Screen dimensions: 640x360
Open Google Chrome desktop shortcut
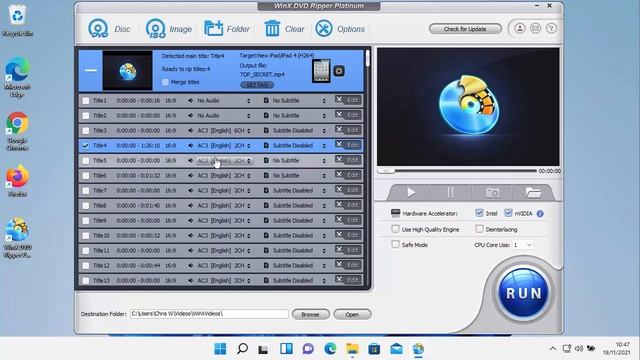tap(17, 131)
